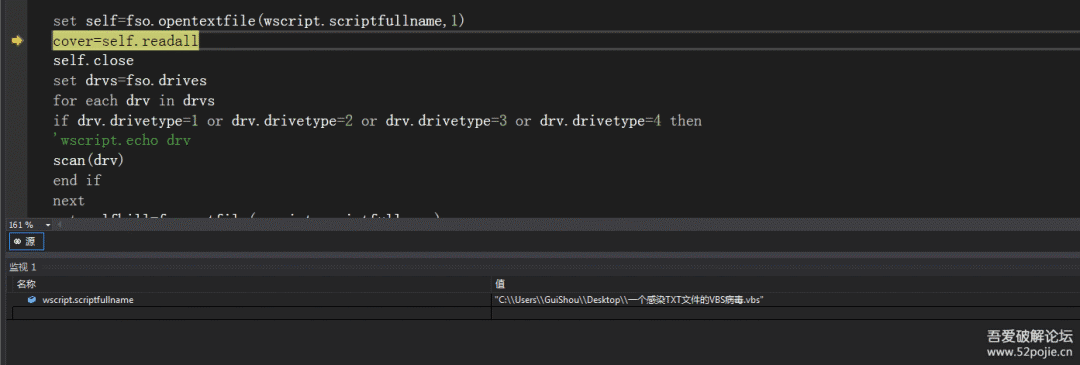
Task: Click the watch variable cube icon
Action: tap(32, 300)
